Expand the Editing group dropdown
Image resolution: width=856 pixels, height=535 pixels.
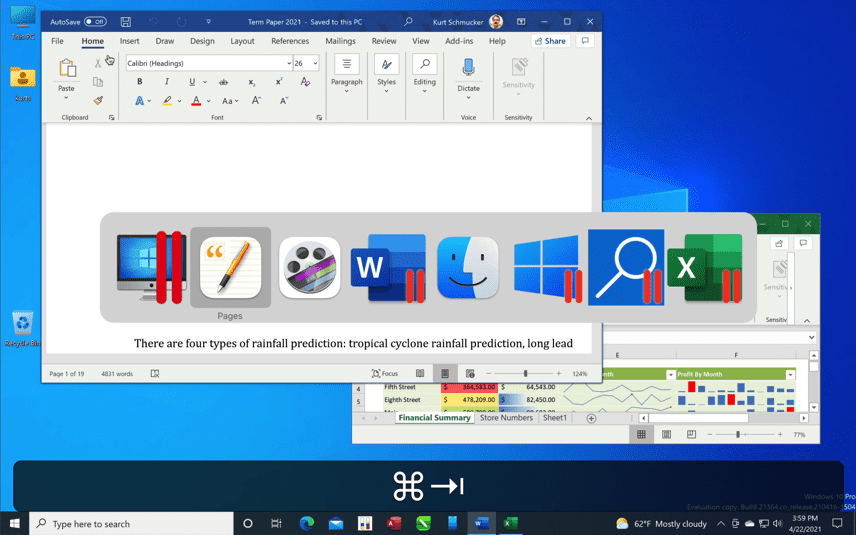click(424, 91)
